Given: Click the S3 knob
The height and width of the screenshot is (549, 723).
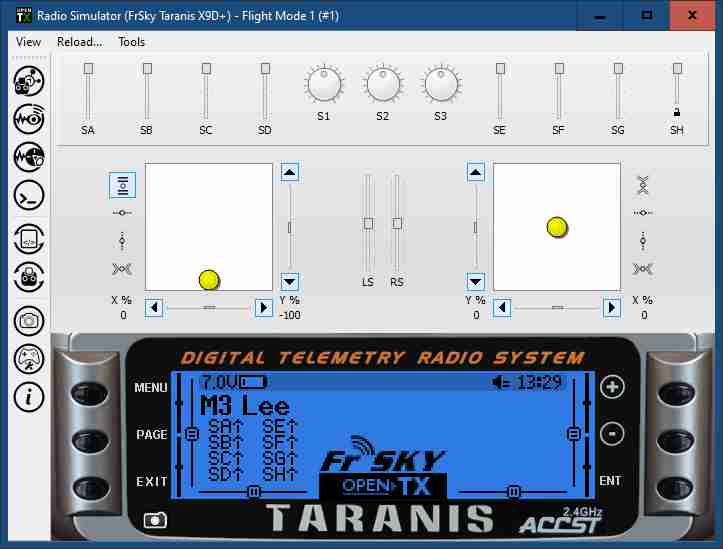Looking at the screenshot, I should pyautogui.click(x=441, y=84).
